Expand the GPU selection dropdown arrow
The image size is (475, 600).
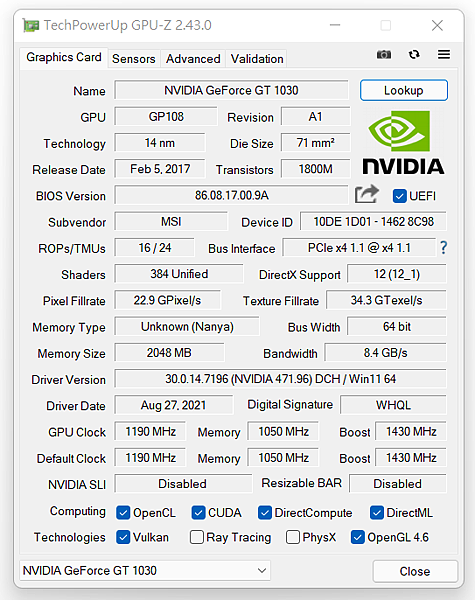click(x=262, y=571)
